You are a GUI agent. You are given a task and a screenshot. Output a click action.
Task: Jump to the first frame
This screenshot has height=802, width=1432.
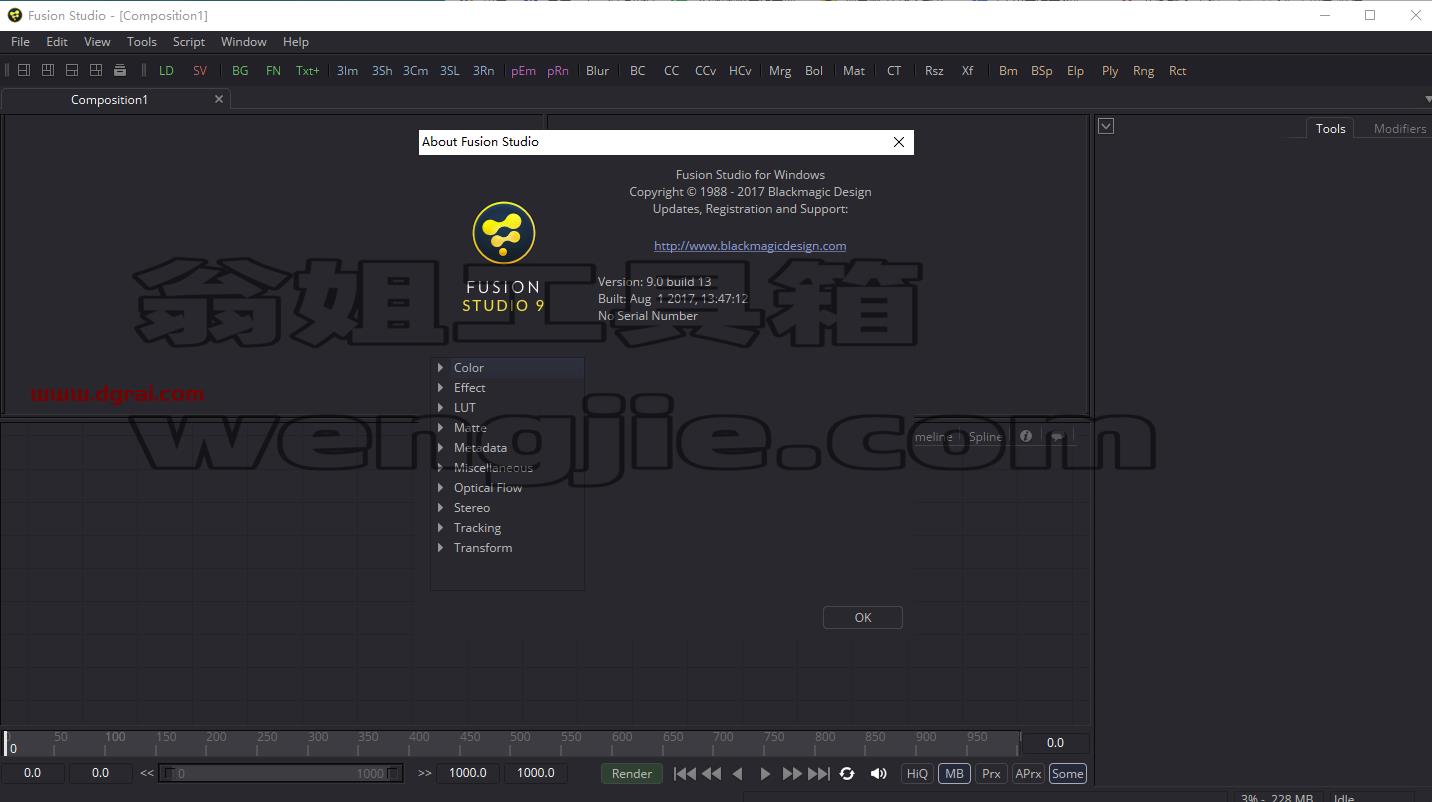(x=685, y=773)
